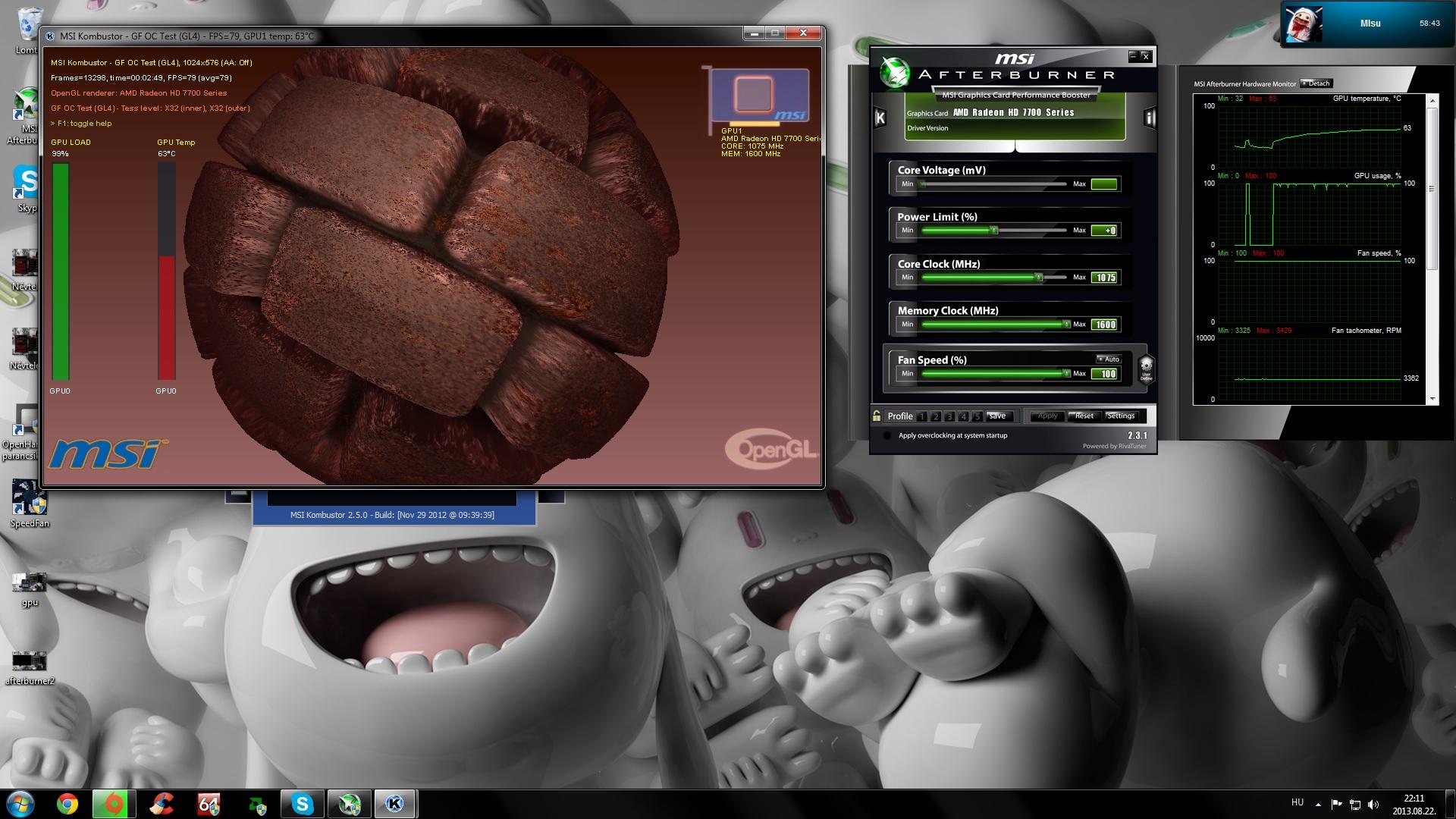This screenshot has height=819, width=1456.
Task: Select Afterburner profile slot 5
Action: coord(977,416)
